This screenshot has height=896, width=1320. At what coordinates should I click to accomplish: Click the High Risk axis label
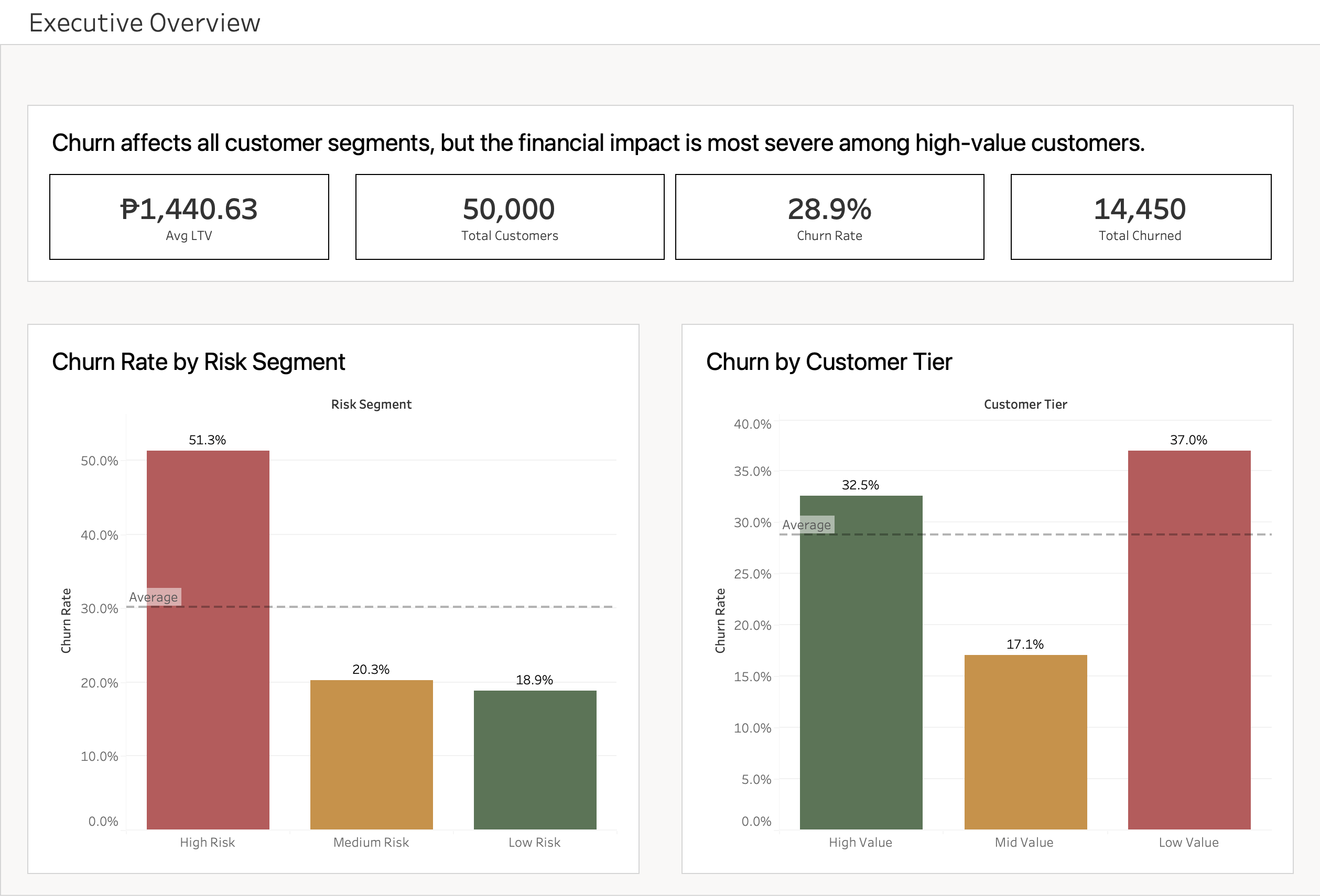coord(207,843)
